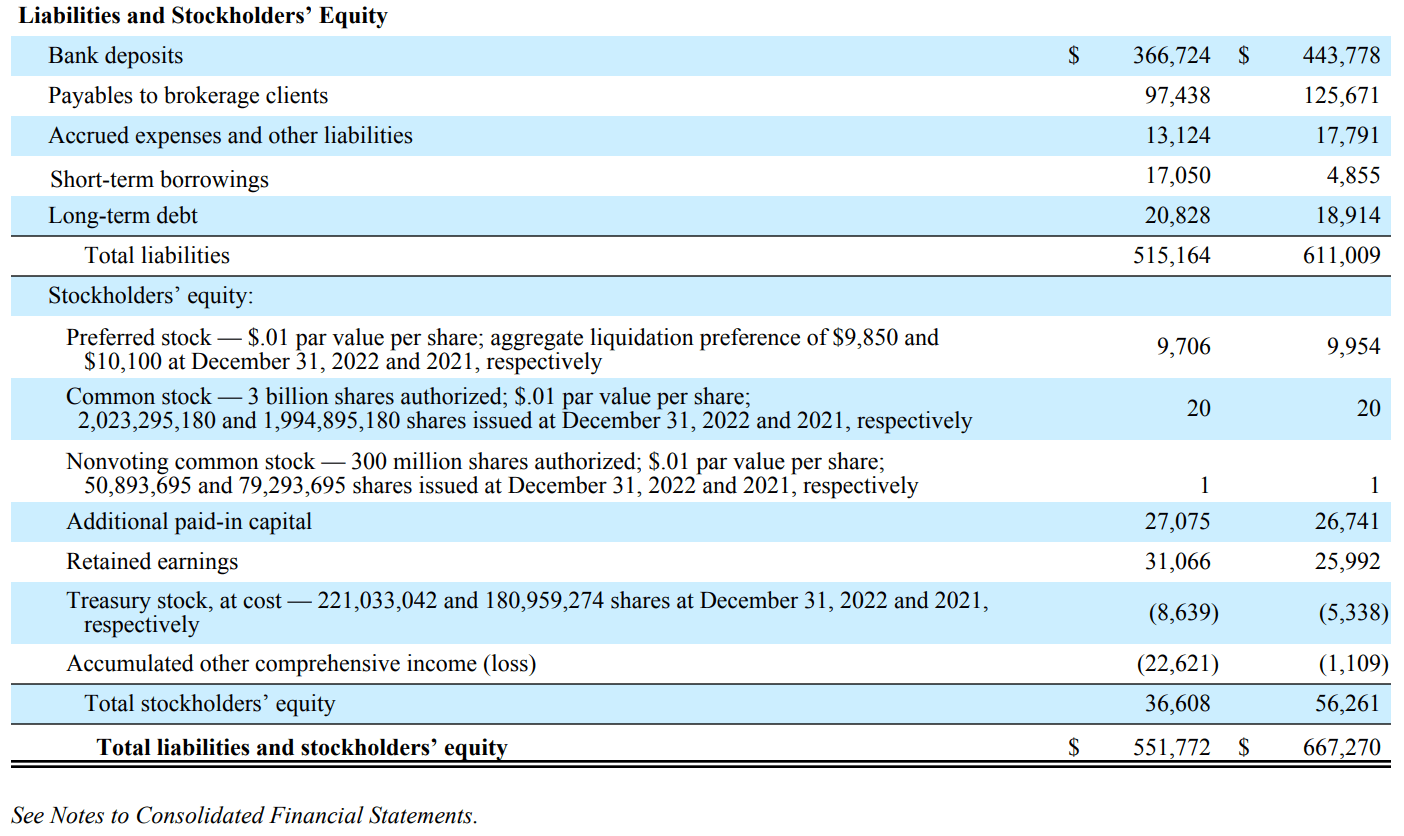Viewport: 1404px width, 836px height.
Task: Select 'Accrued expenses and other liabilities' label
Action: (x=230, y=136)
